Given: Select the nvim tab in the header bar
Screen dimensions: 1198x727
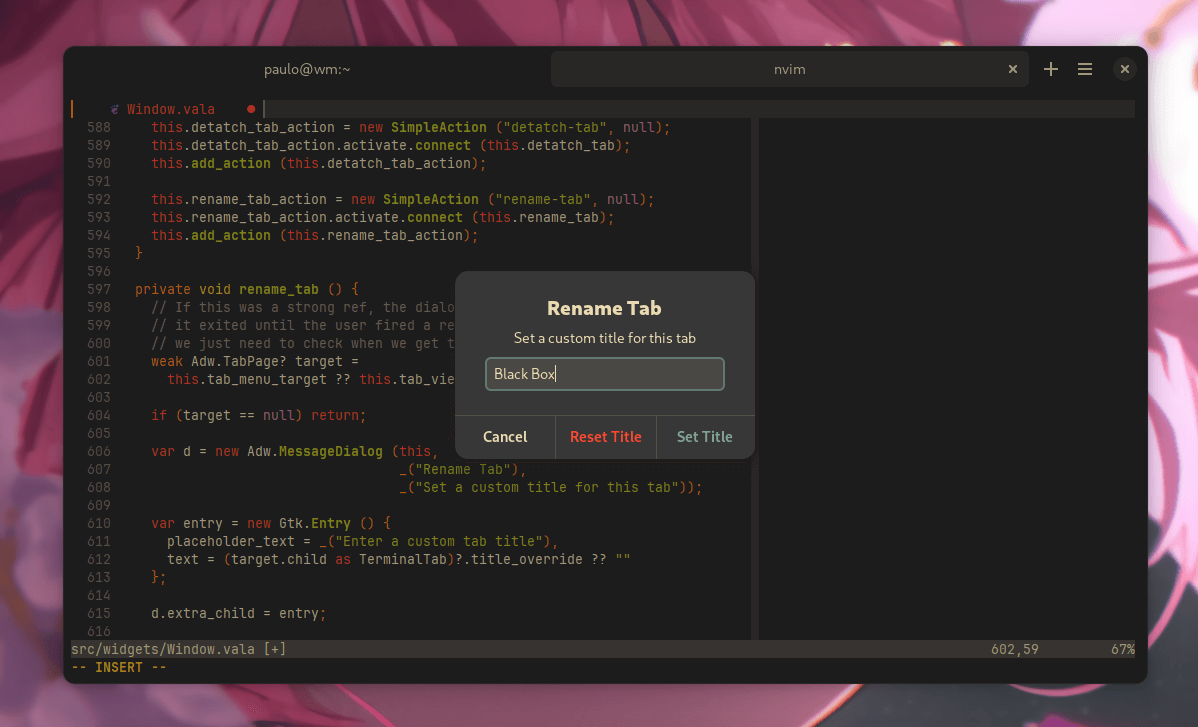Looking at the screenshot, I should [x=789, y=69].
